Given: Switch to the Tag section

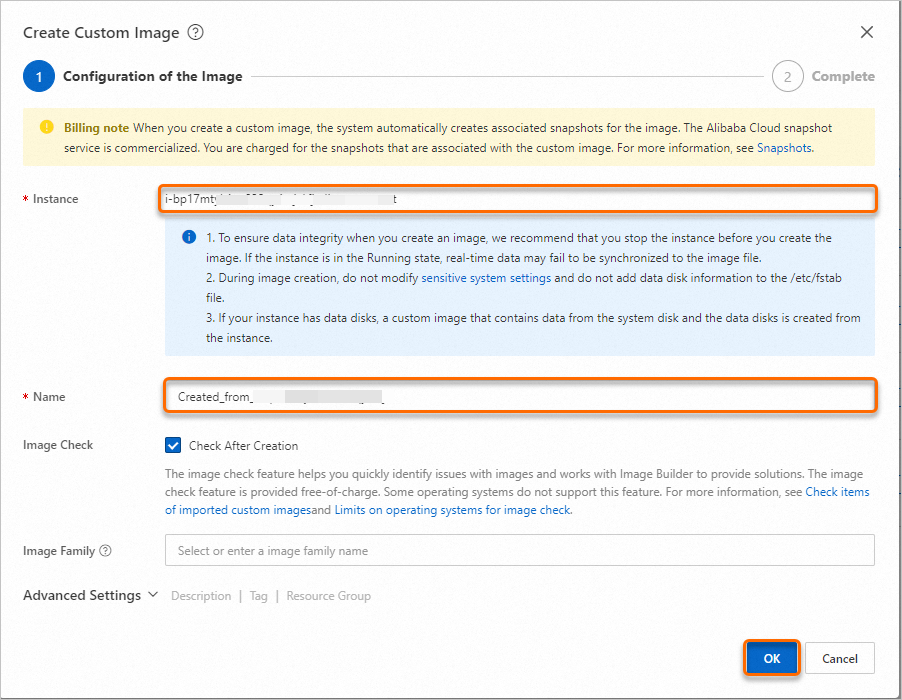Looking at the screenshot, I should click(259, 595).
